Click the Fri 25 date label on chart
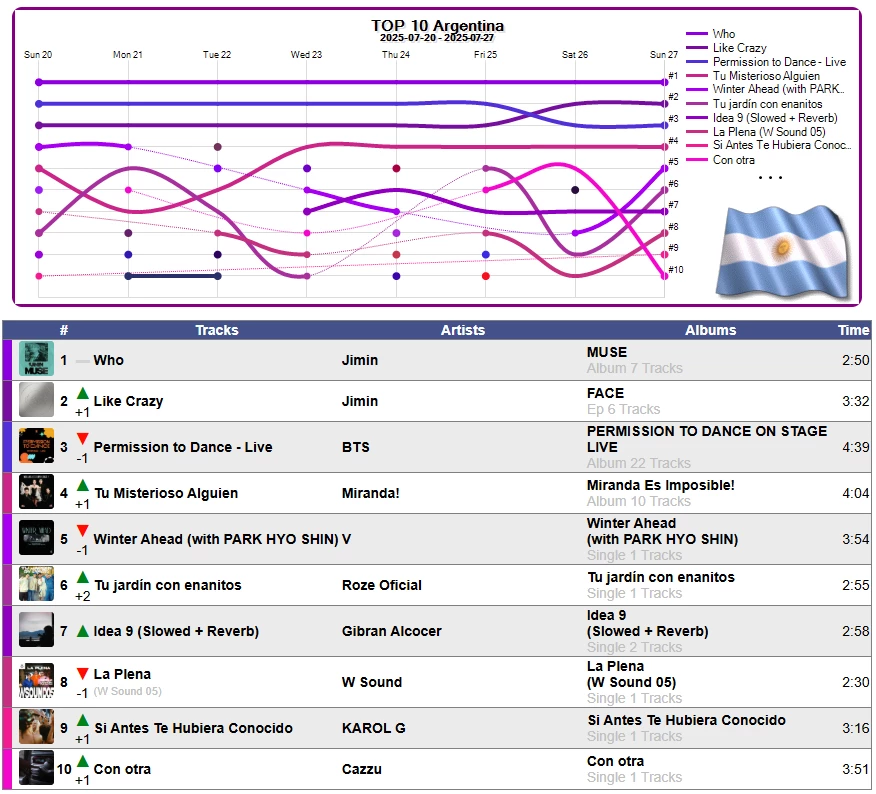 pos(485,54)
